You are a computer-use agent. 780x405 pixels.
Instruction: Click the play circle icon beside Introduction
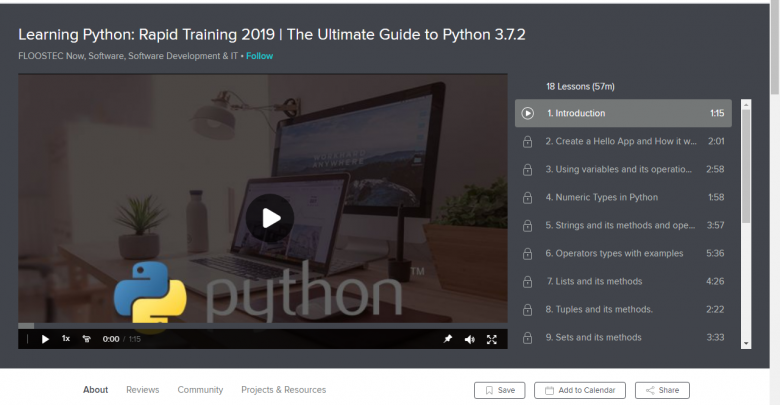click(x=528, y=113)
